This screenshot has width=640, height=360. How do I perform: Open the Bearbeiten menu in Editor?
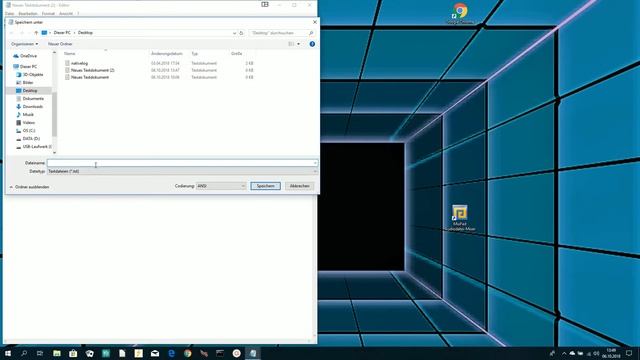28,14
